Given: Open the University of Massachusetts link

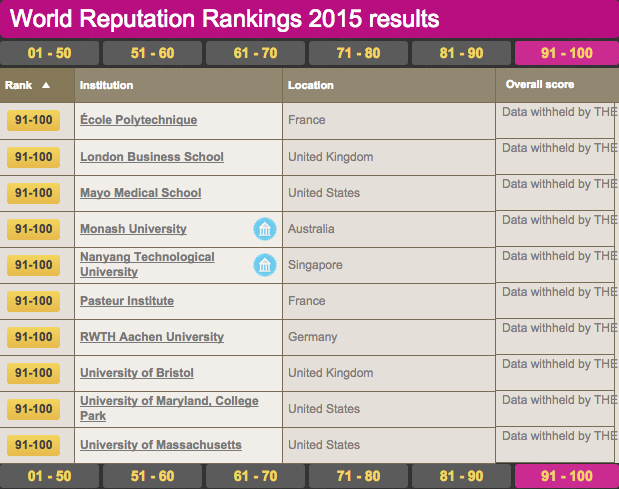Looking at the screenshot, I should pyautogui.click(x=161, y=445).
